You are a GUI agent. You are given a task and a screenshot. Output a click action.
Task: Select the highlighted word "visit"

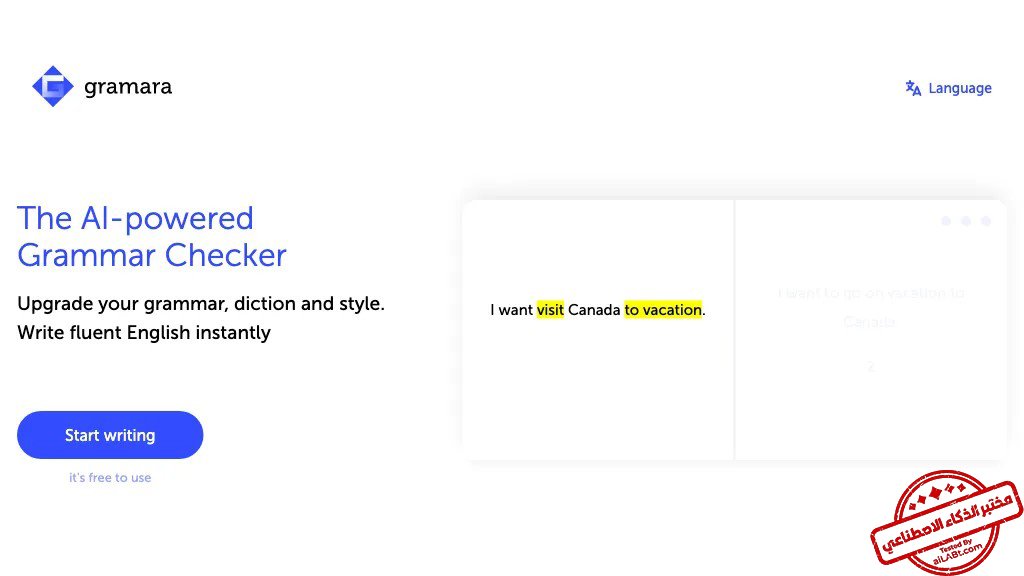pos(550,310)
